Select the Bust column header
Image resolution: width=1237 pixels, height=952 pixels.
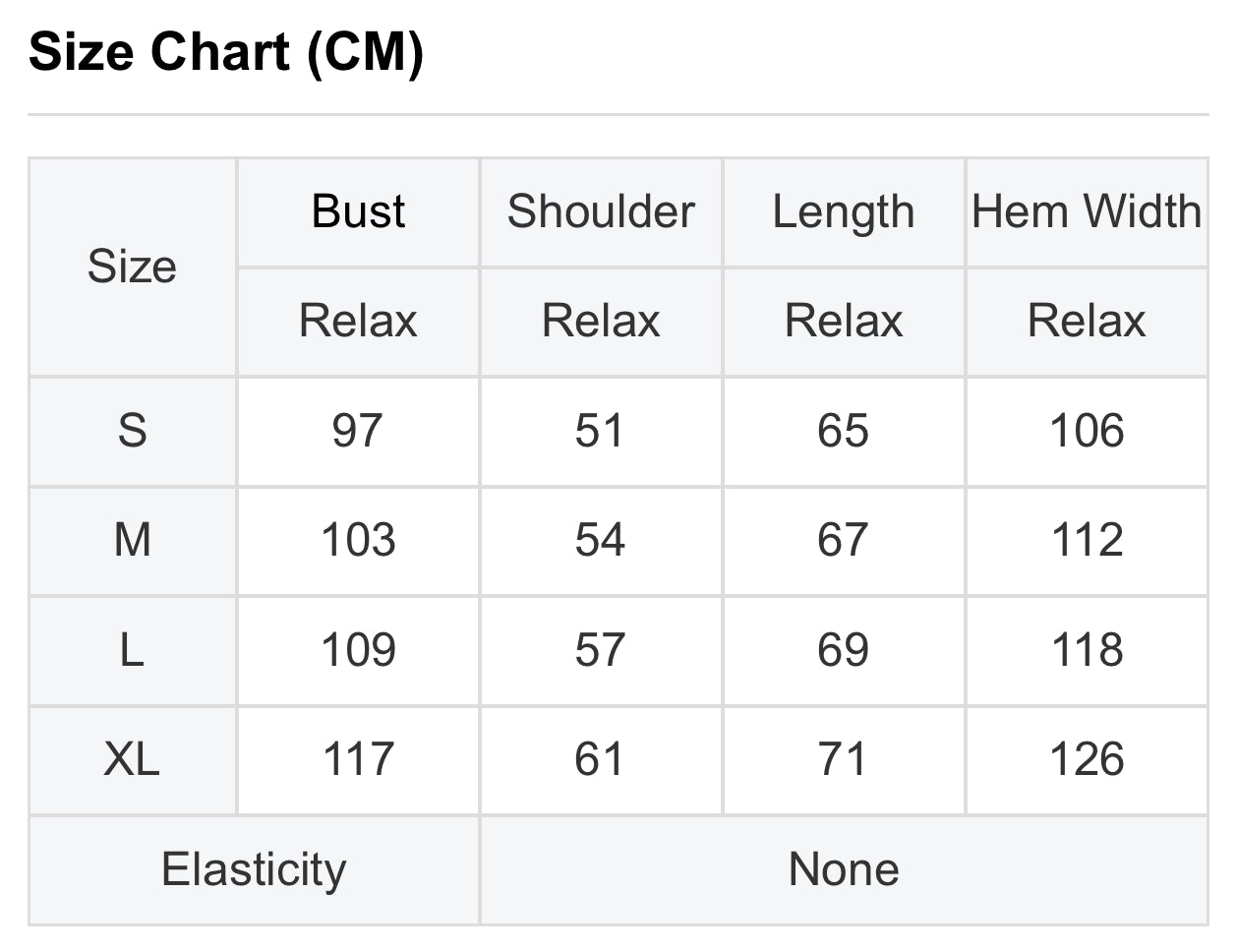(x=358, y=212)
